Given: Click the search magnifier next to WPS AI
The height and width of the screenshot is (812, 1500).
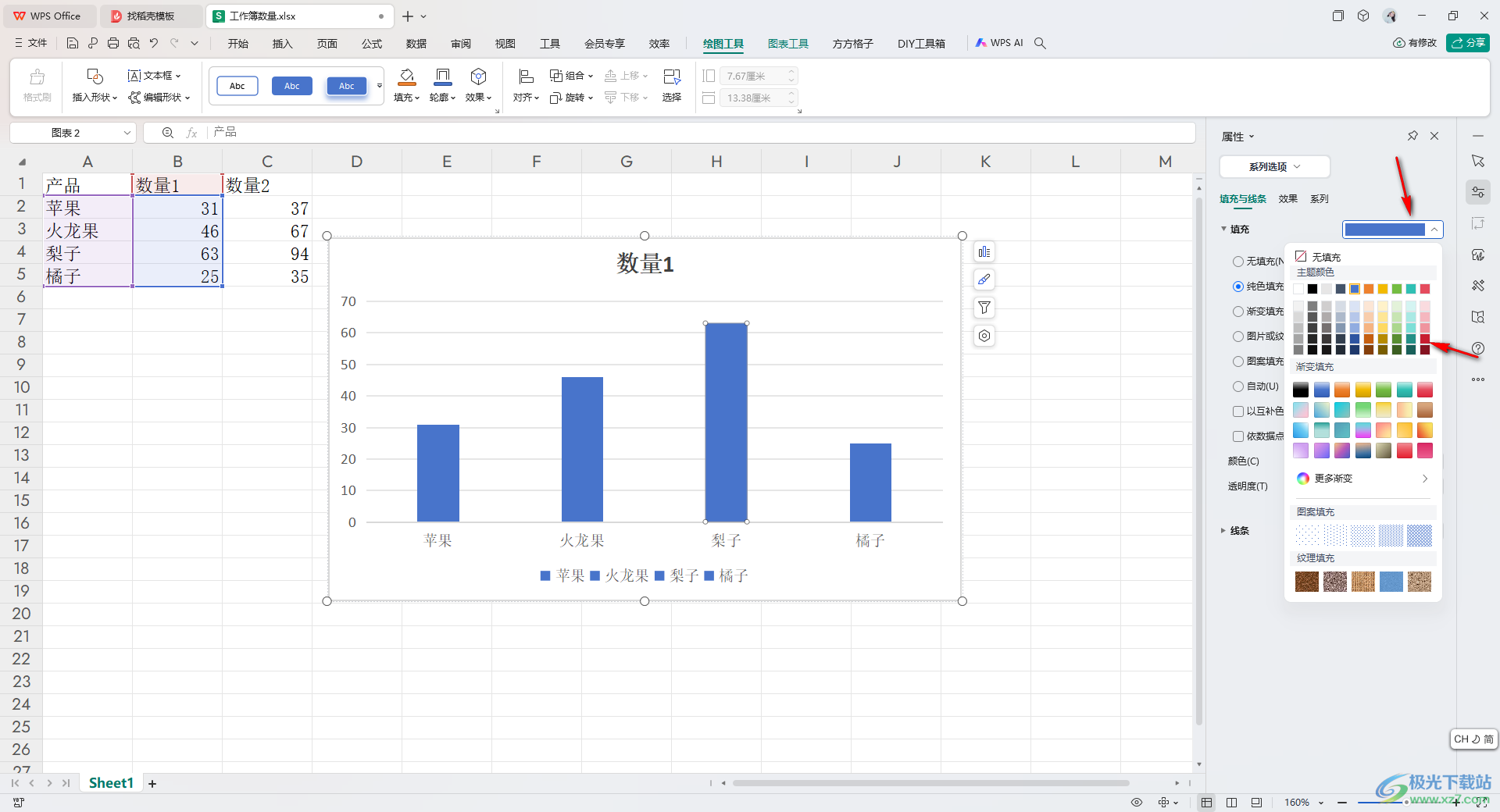Looking at the screenshot, I should (1040, 44).
